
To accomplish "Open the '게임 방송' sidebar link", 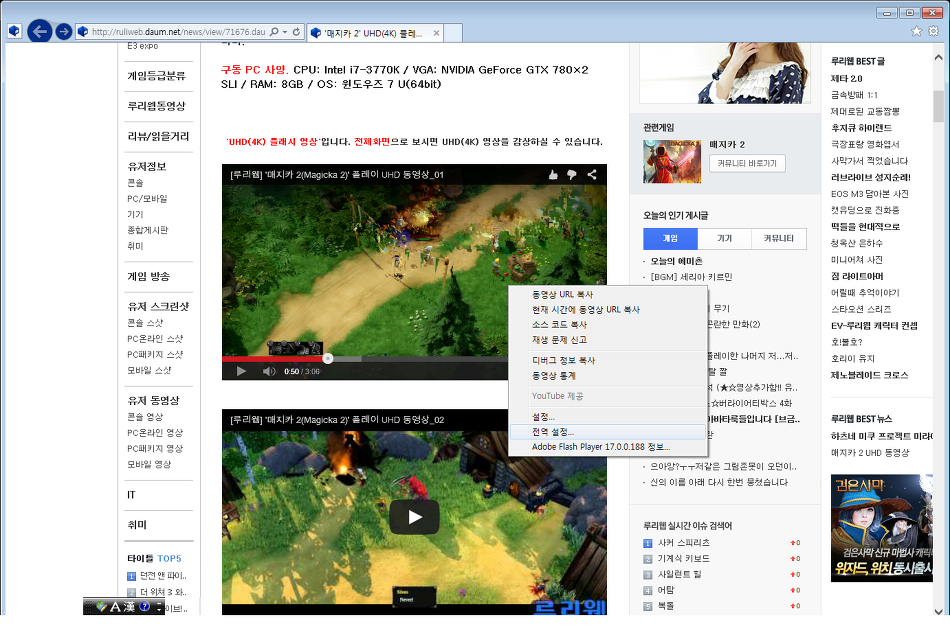I will coord(148,277).
